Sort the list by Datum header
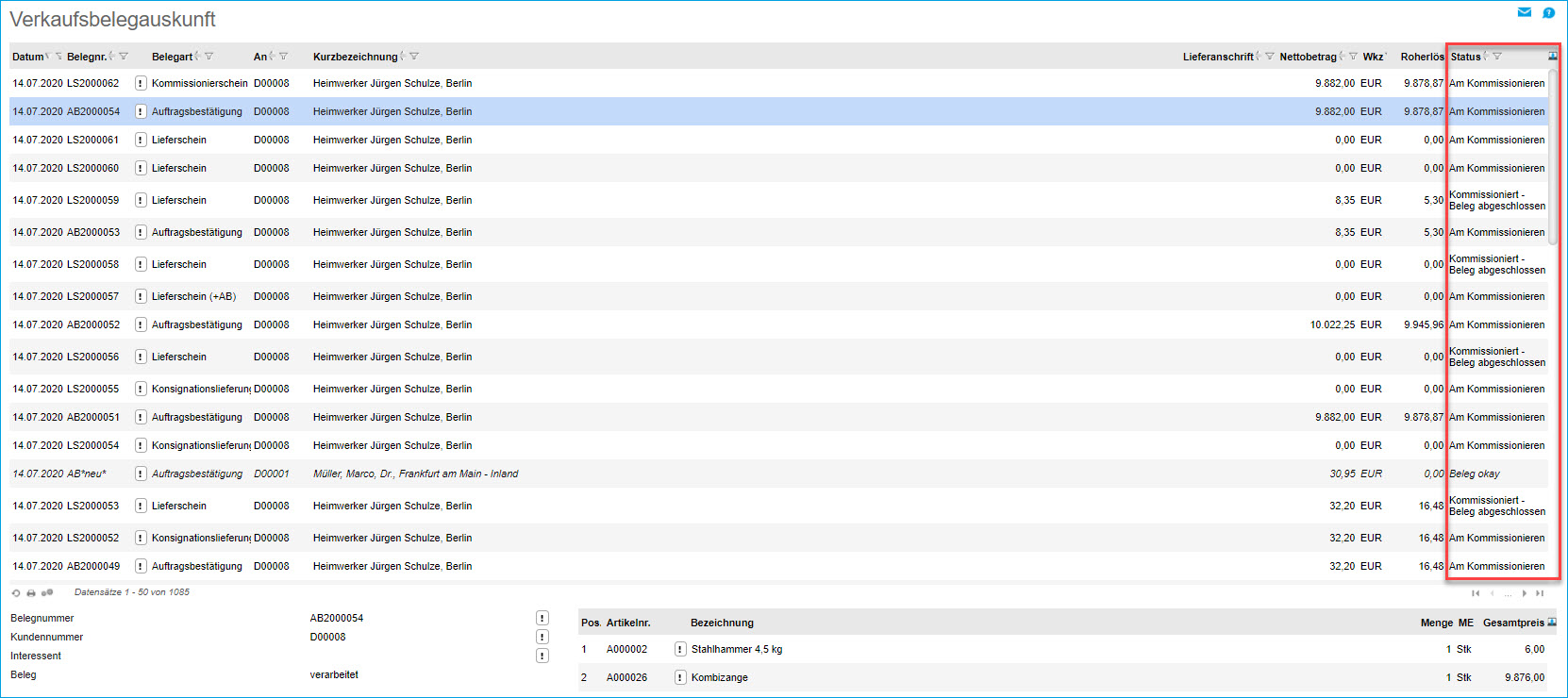Image resolution: width=1568 pixels, height=698 pixels. pyautogui.click(x=27, y=57)
